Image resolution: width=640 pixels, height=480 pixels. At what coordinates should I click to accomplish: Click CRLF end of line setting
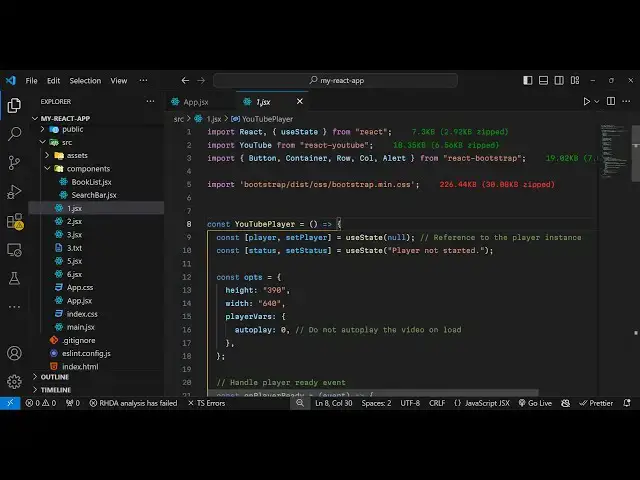point(437,403)
